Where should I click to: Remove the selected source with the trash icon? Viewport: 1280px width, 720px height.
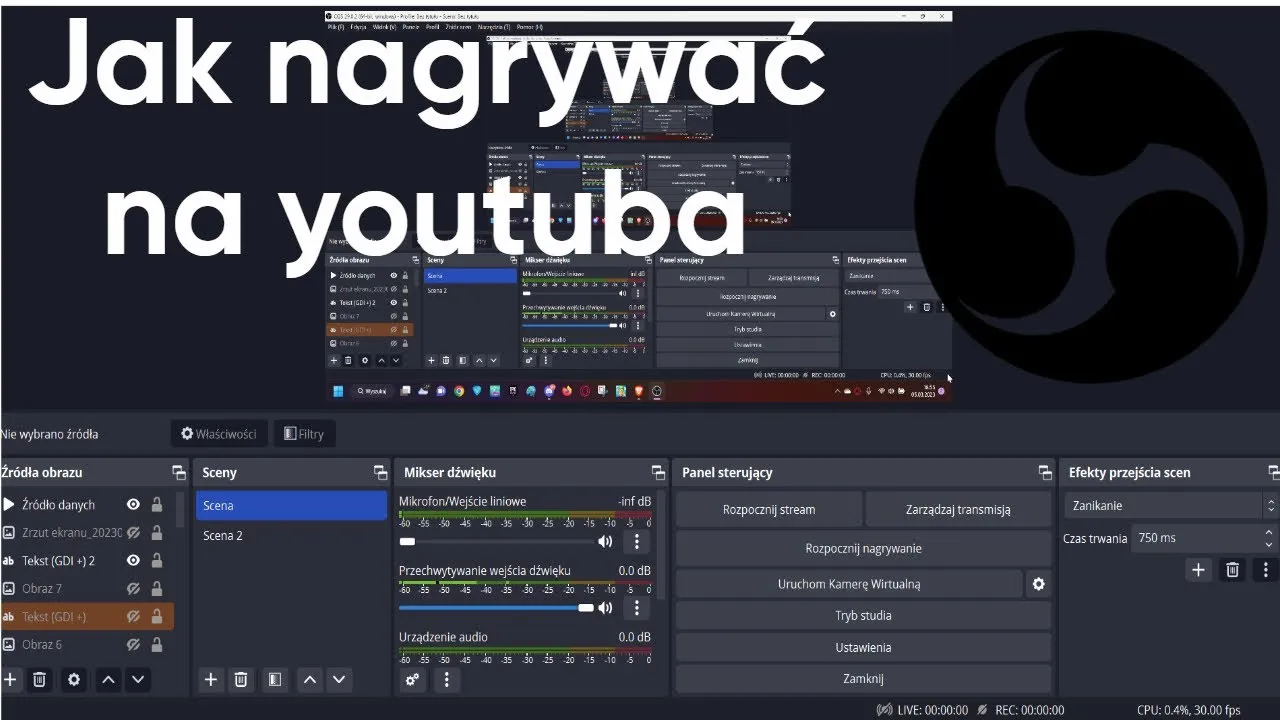(x=40, y=679)
